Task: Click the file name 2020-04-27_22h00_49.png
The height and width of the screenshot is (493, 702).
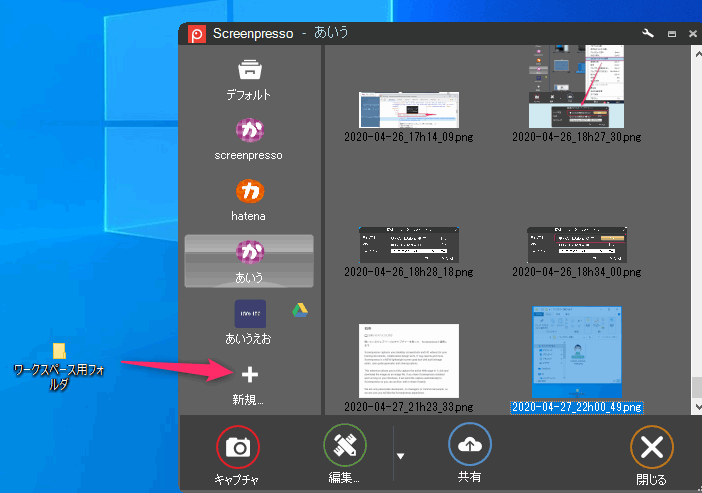Action: (x=577, y=407)
